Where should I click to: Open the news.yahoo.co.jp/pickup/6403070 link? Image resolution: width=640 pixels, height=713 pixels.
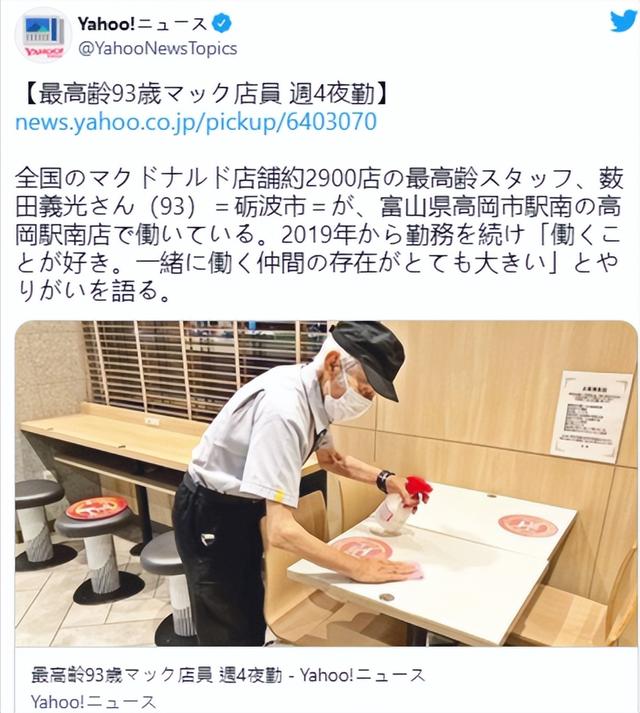(196, 122)
